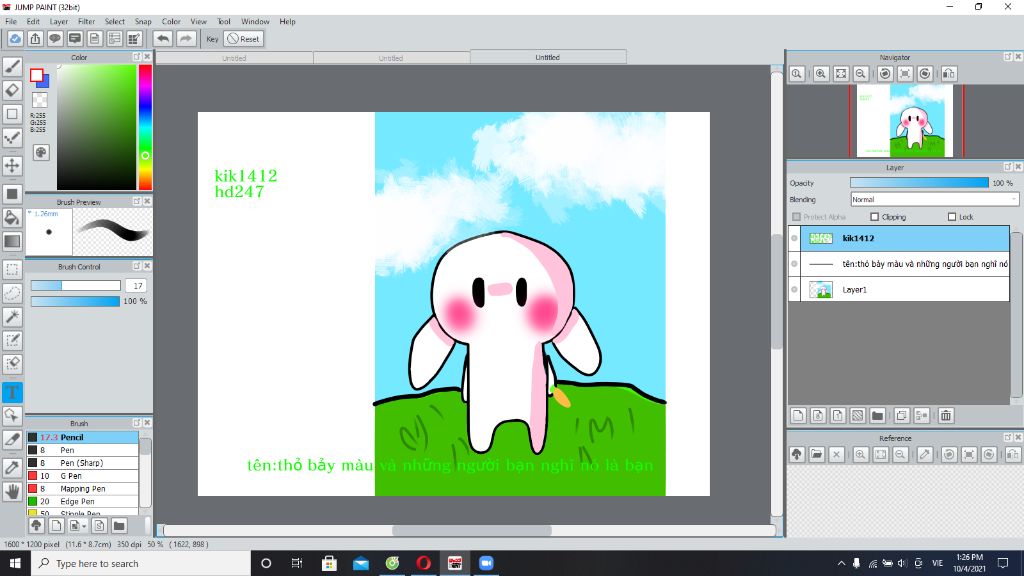The width and height of the screenshot is (1024, 576).
Task: Open an image file in Reference panel
Action: (816, 455)
